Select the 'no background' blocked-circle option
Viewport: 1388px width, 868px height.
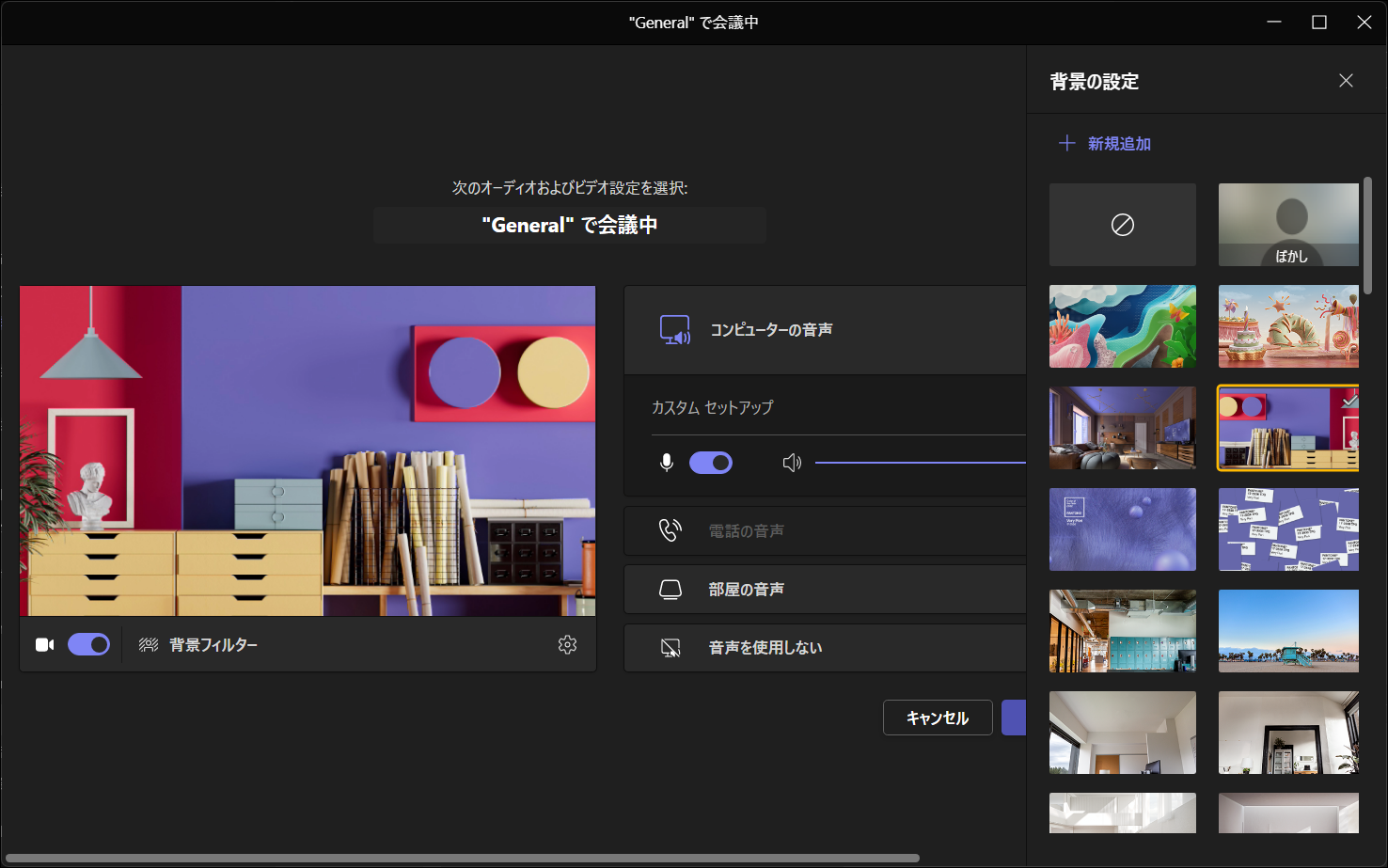pos(1122,224)
